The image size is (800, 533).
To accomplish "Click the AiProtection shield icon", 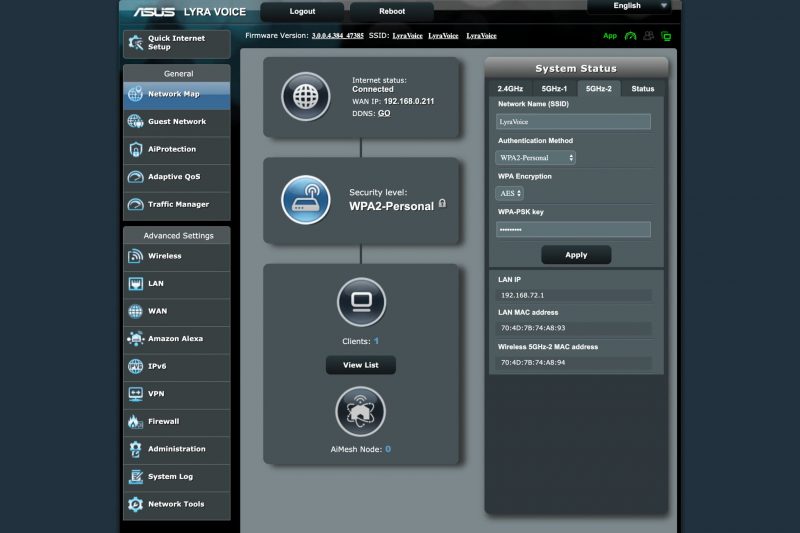I will 136,149.
